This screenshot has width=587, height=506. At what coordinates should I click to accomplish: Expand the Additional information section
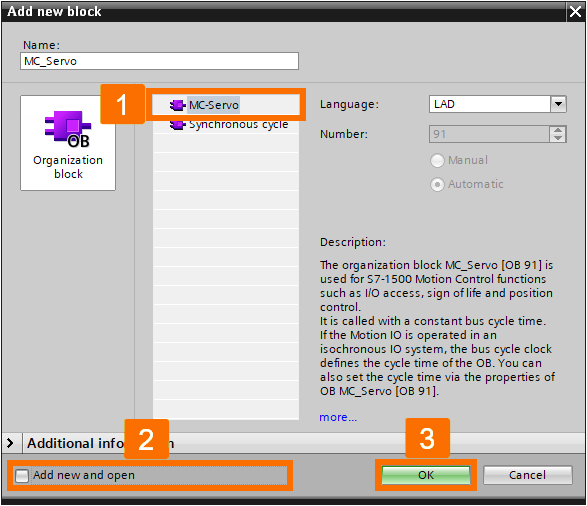[10, 443]
